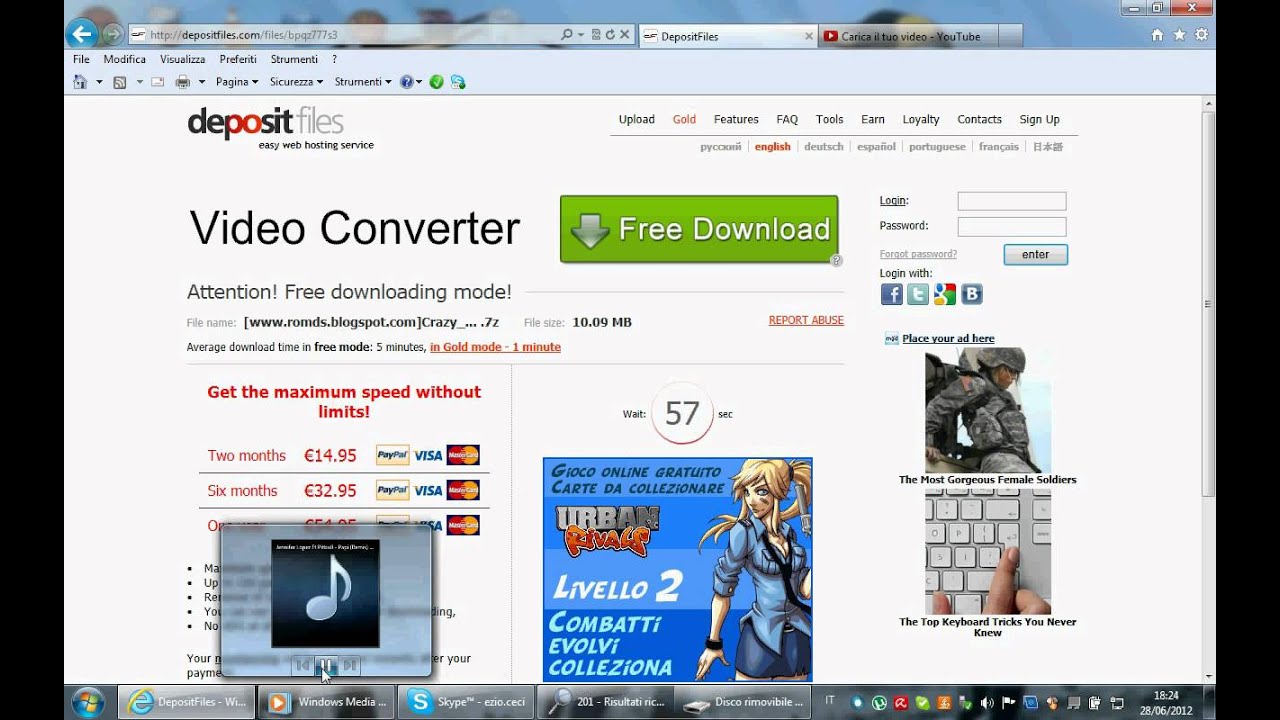1280x720 pixels.
Task: Expand the Help icon dropdown arrow
Action: (419, 82)
